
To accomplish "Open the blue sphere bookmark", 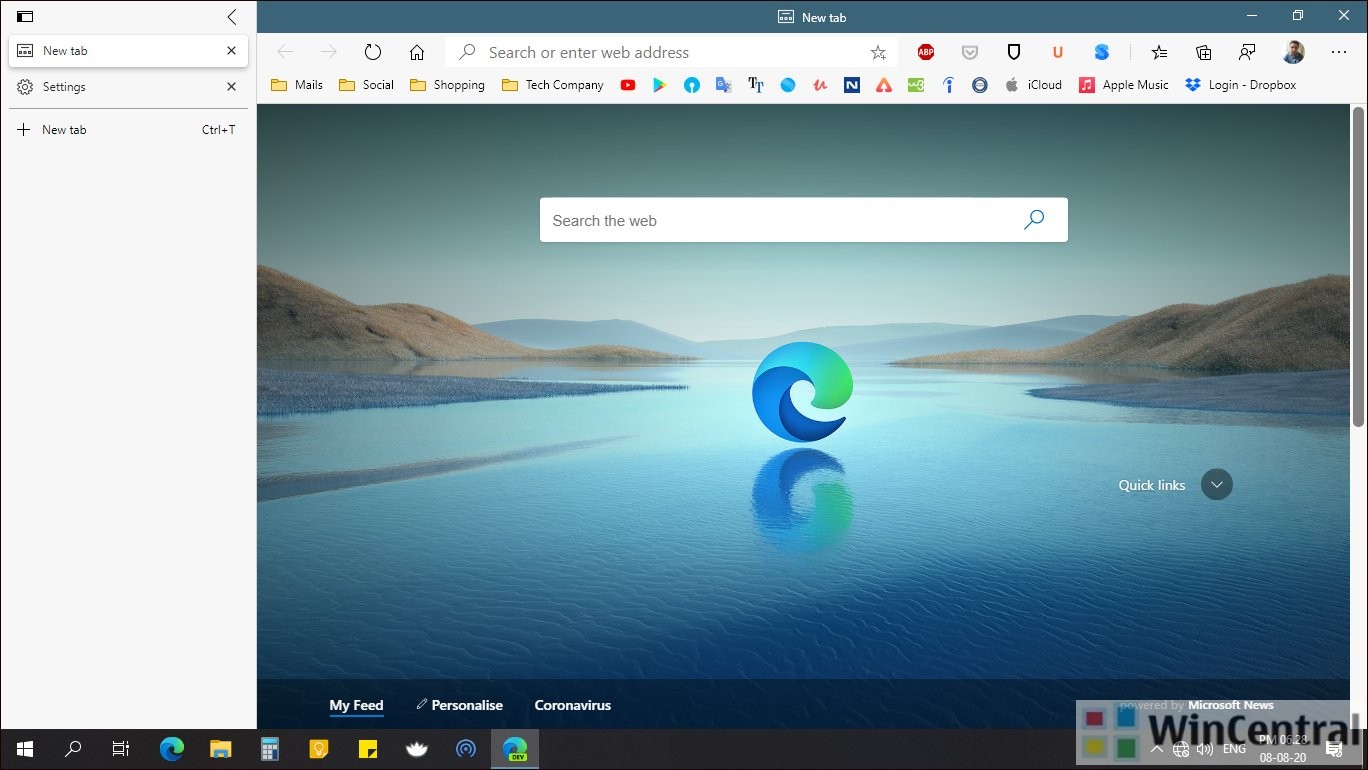I will (x=788, y=85).
